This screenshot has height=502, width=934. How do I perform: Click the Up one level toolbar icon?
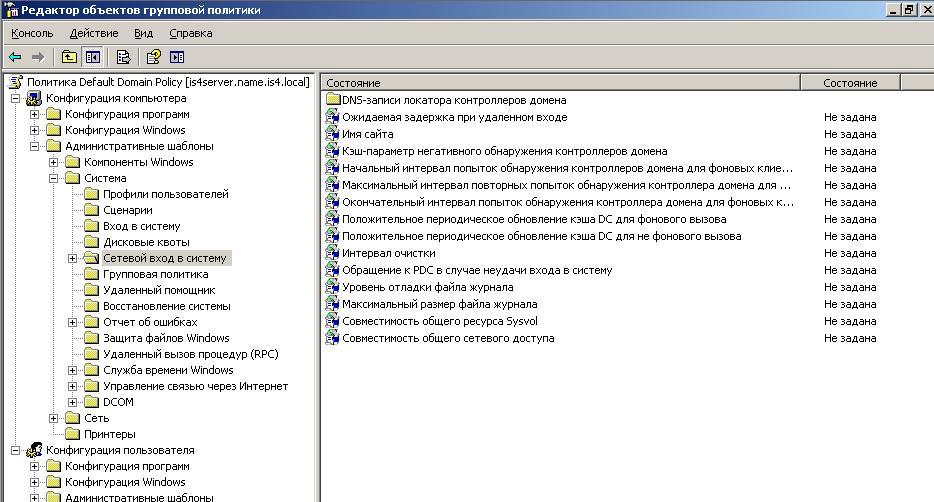coord(69,57)
